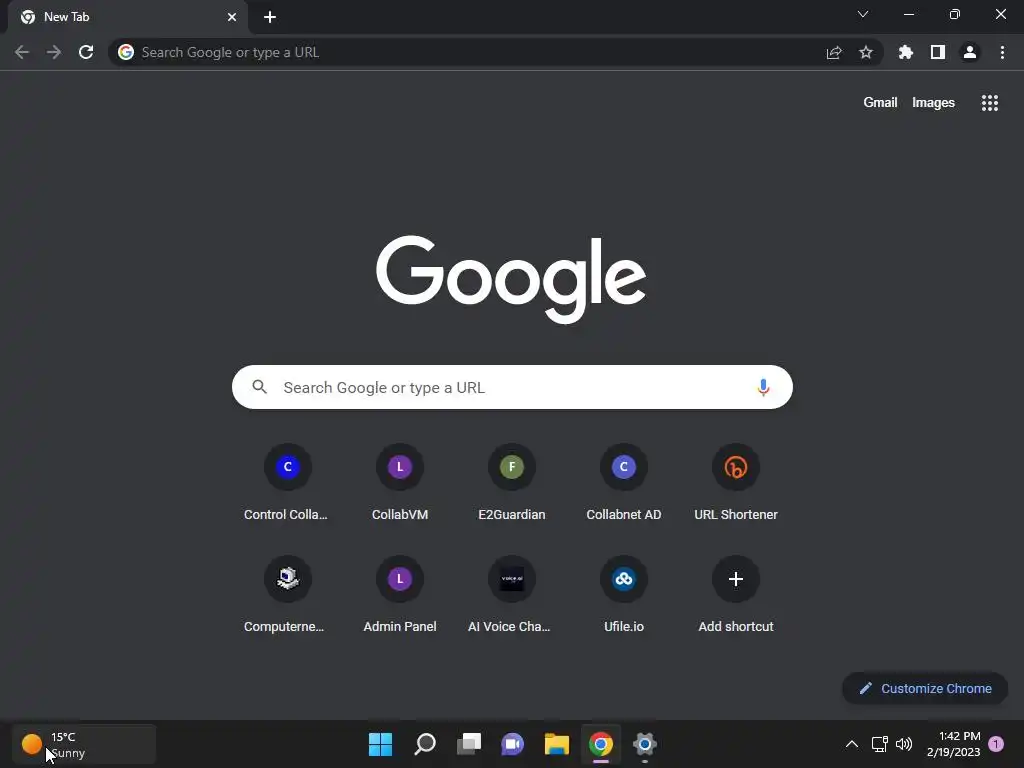The image size is (1024, 768).
Task: Open the volume tray icon
Action: click(904, 744)
